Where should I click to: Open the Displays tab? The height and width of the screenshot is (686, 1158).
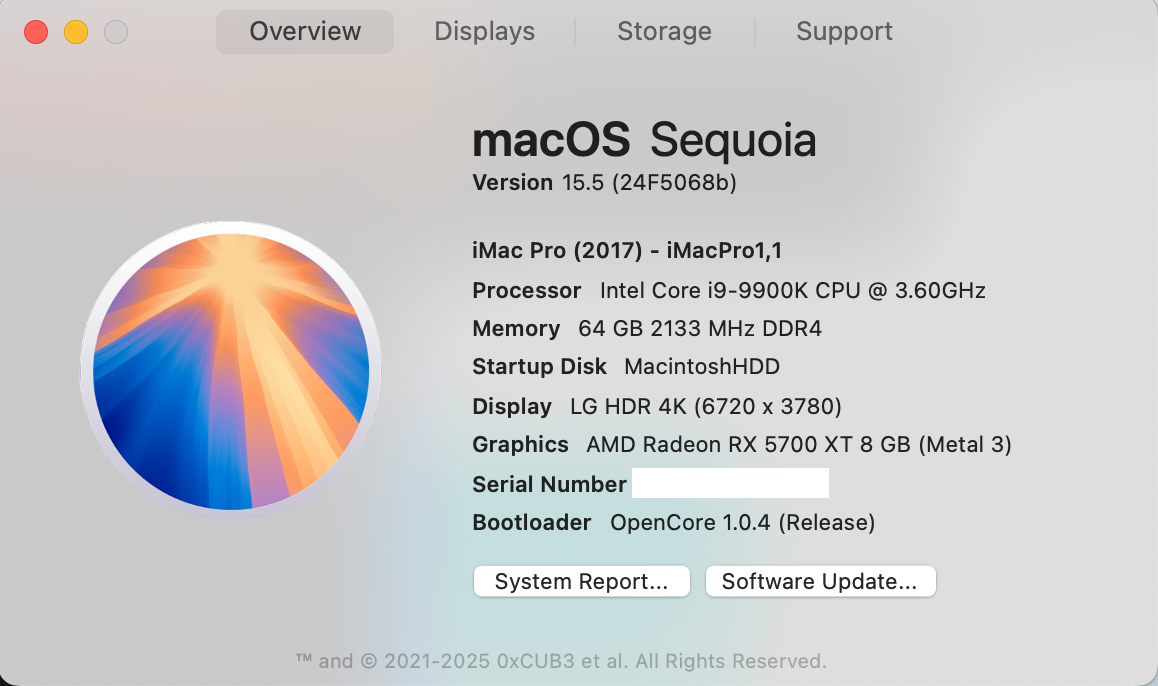pos(485,31)
